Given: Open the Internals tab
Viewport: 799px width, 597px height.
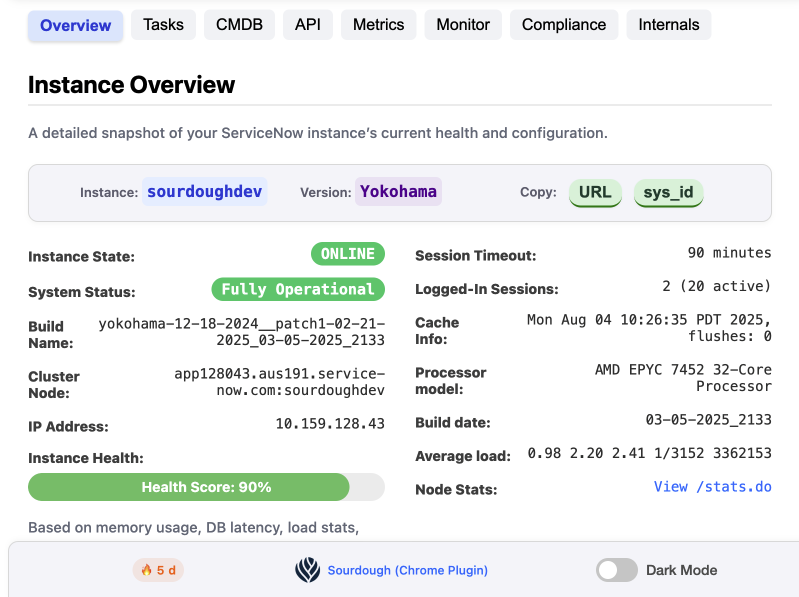Looking at the screenshot, I should (x=669, y=25).
